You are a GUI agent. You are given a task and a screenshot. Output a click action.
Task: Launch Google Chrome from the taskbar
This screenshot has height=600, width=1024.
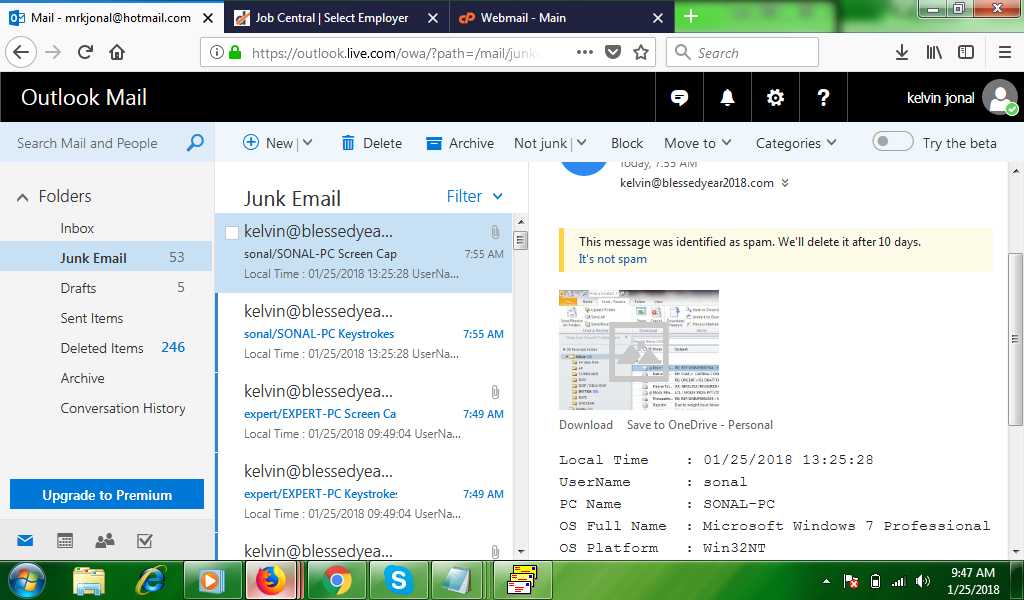coord(337,580)
